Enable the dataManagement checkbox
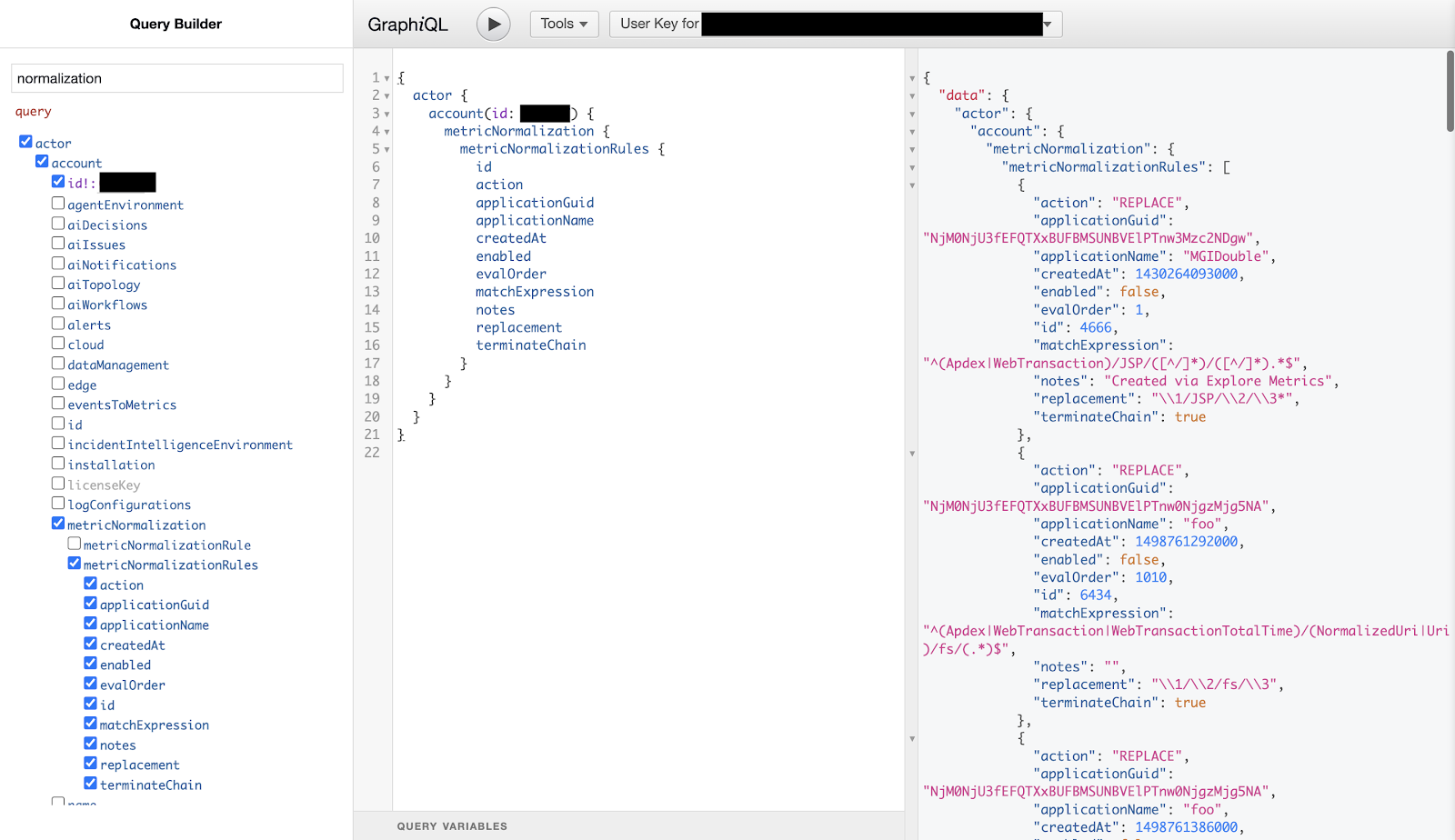The height and width of the screenshot is (840, 1455). pos(58,364)
